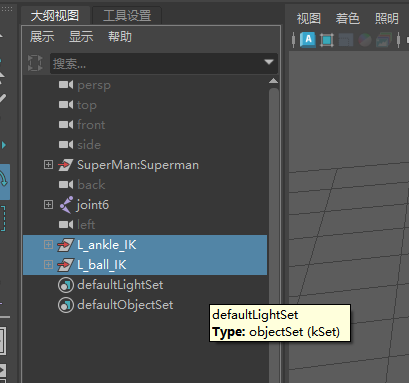Open the 显示 menu in Outliner
409x383 pixels.
pos(81,37)
